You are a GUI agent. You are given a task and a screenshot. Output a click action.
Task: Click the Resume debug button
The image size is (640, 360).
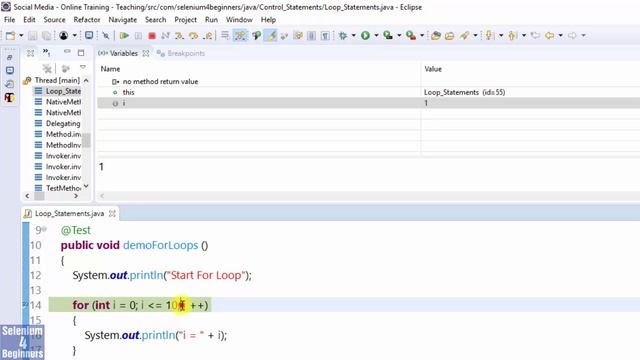(x=124, y=36)
